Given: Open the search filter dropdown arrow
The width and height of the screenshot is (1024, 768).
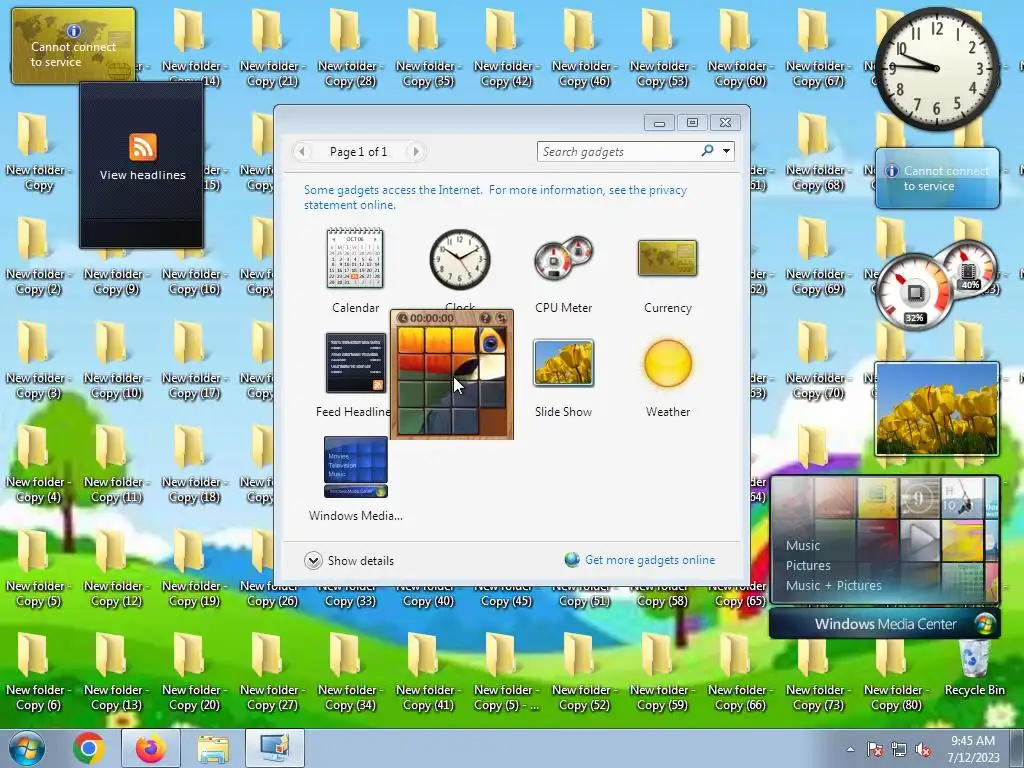Looking at the screenshot, I should (x=726, y=152).
